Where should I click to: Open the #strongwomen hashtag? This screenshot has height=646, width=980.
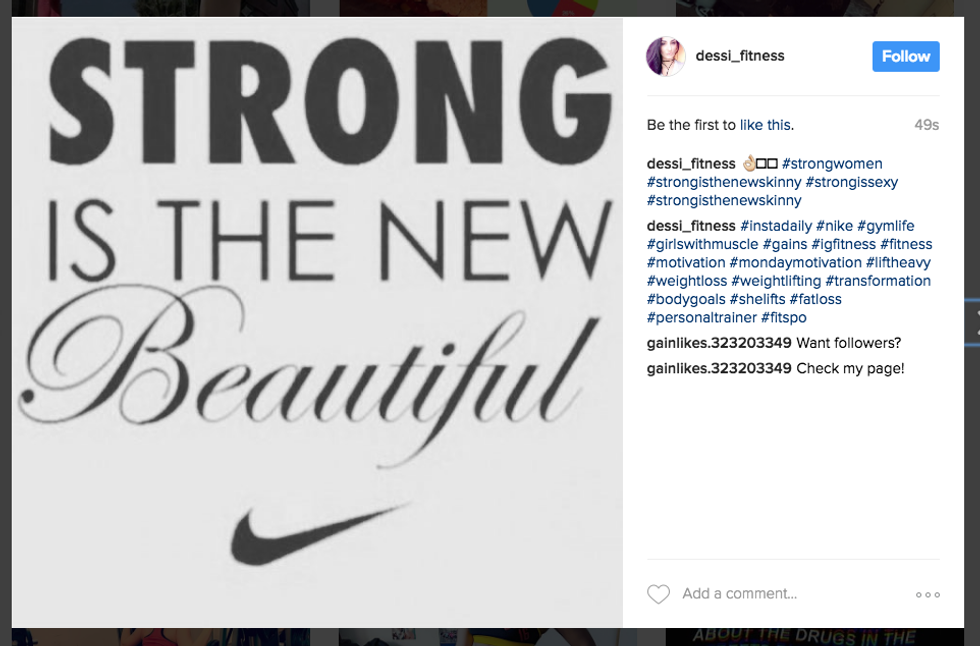coord(832,164)
